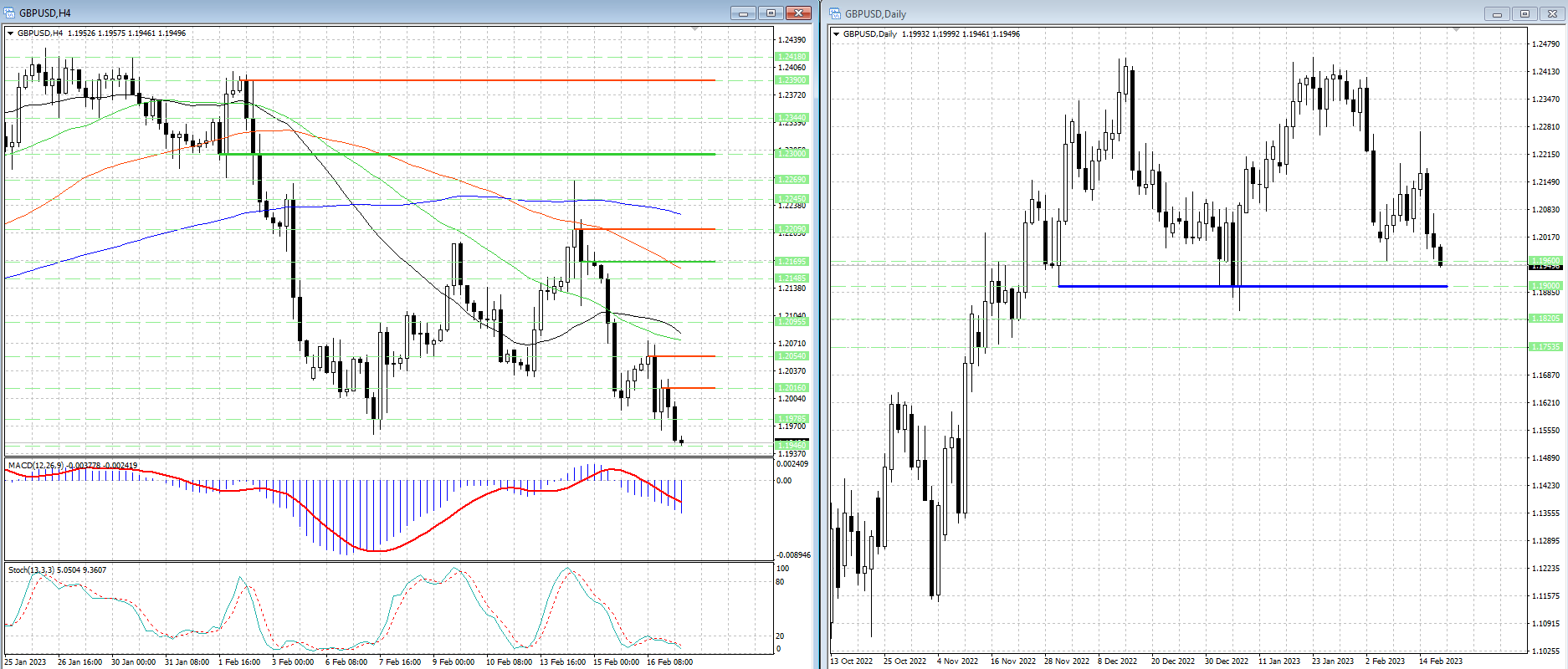Image resolution: width=1568 pixels, height=669 pixels.
Task: Click the GBPUSD,H4 window title bar icon
Action: tap(10, 13)
